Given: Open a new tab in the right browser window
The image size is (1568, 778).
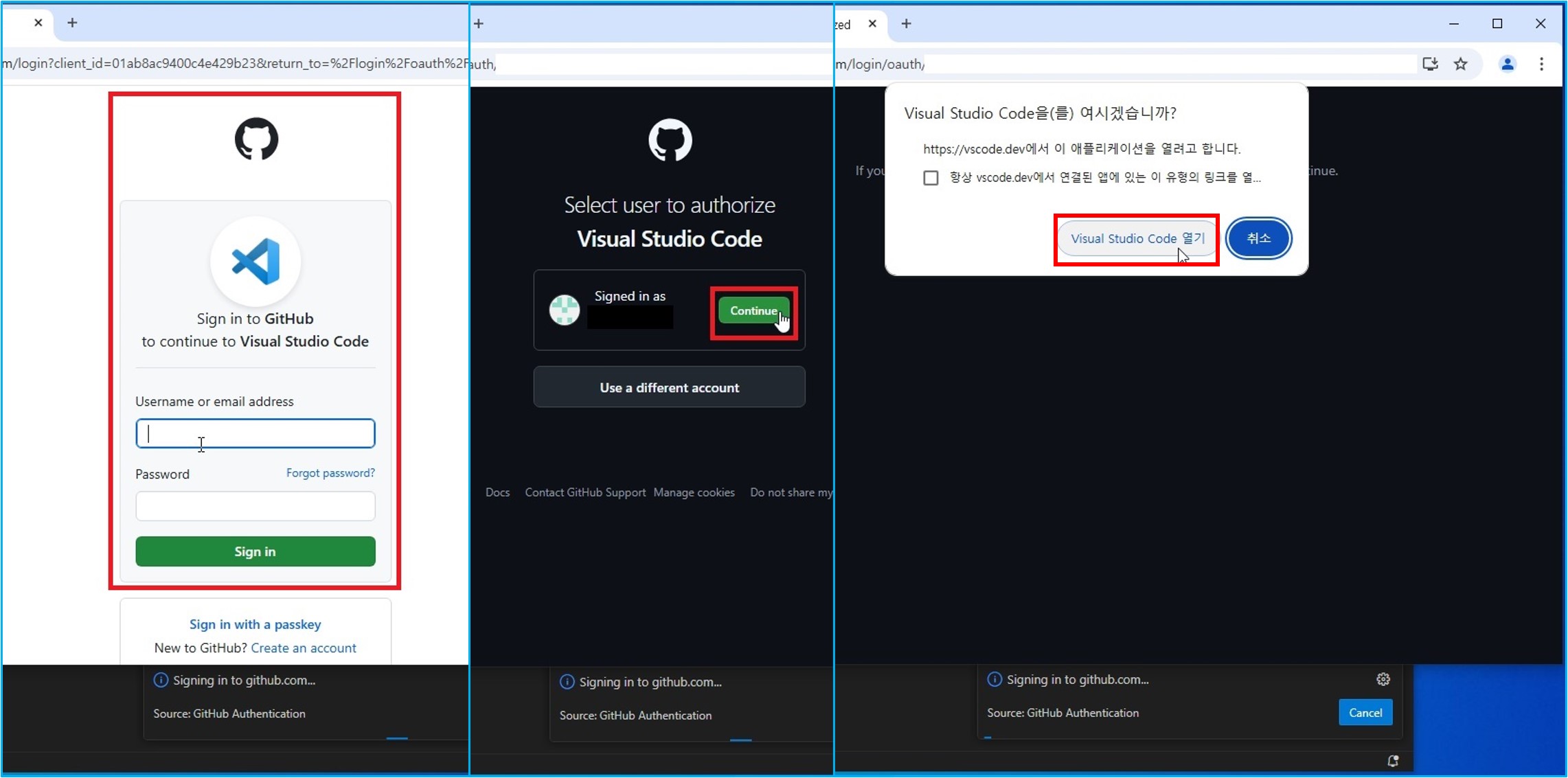Looking at the screenshot, I should (x=907, y=23).
